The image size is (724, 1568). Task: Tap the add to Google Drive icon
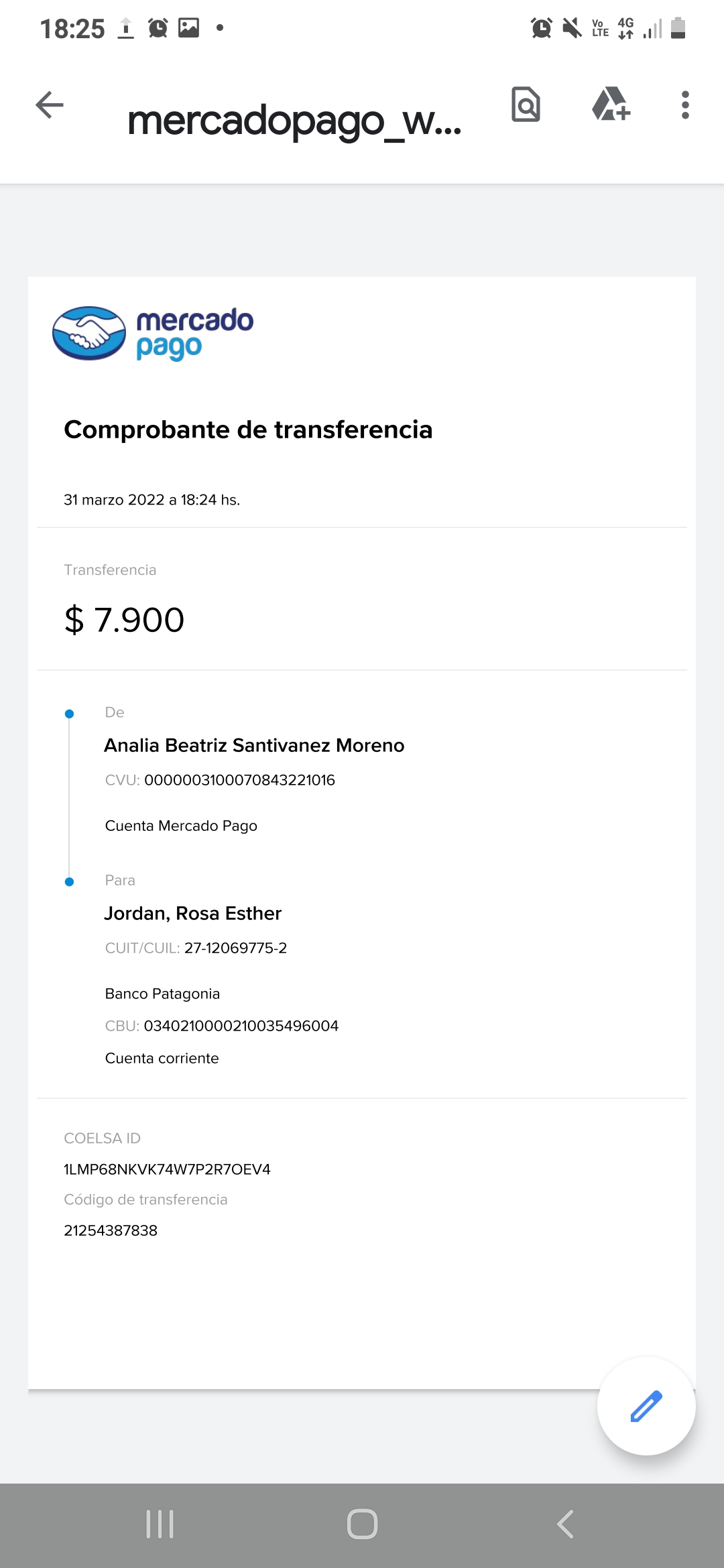[611, 105]
